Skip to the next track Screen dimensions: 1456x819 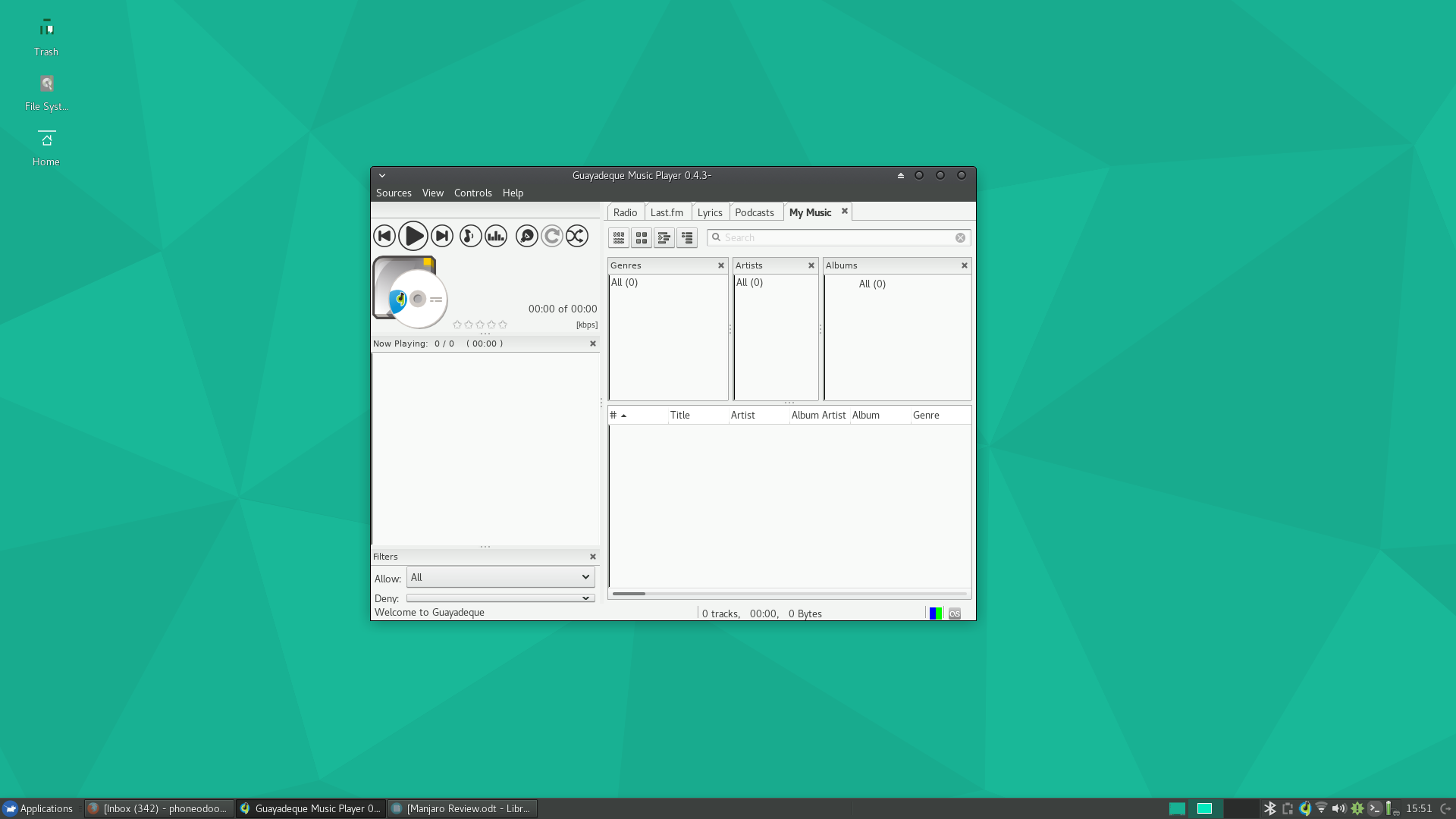tap(442, 236)
